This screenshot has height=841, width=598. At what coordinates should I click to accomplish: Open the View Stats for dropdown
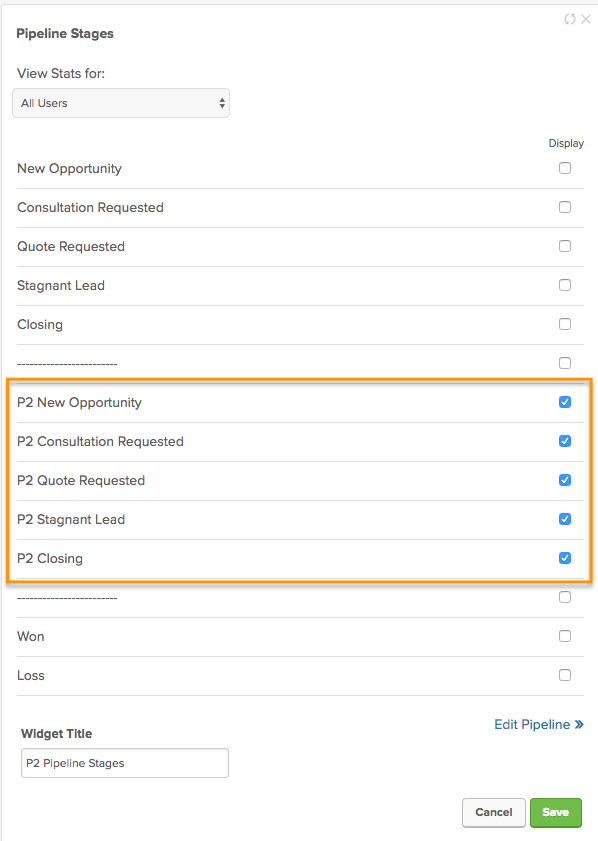pyautogui.click(x=121, y=103)
